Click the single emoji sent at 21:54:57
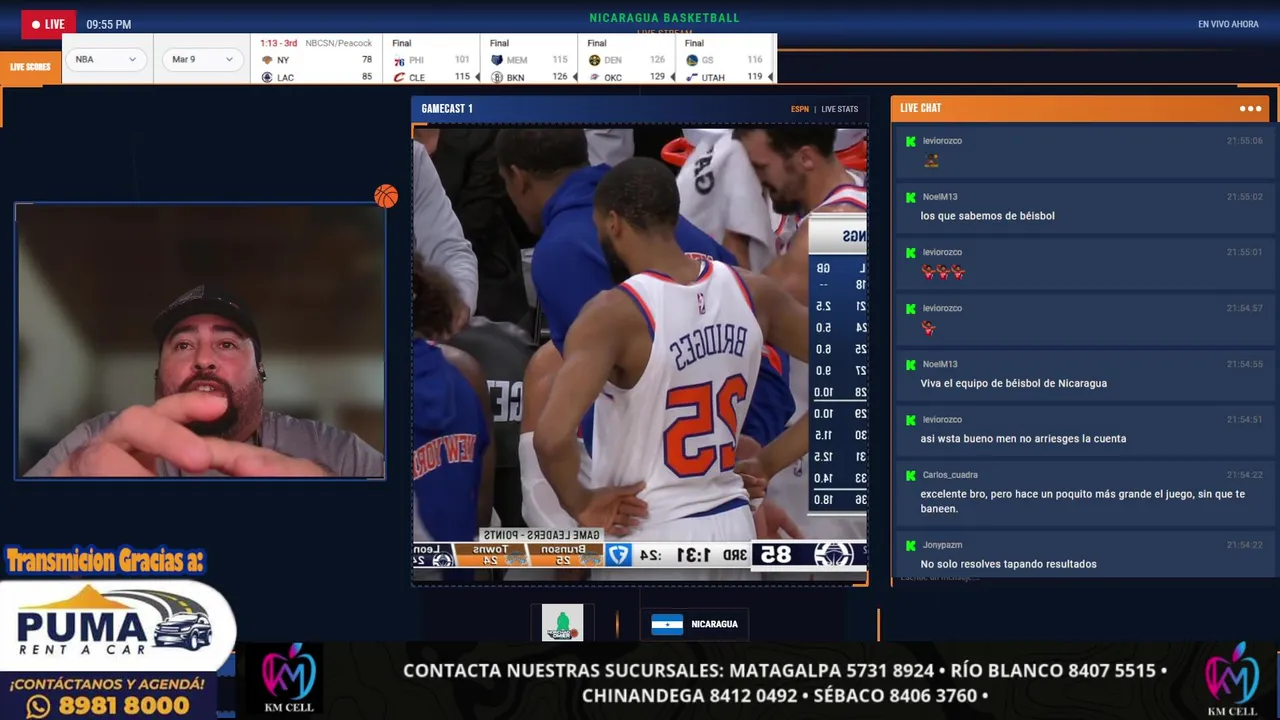Viewport: 1280px width, 720px height. [x=929, y=328]
